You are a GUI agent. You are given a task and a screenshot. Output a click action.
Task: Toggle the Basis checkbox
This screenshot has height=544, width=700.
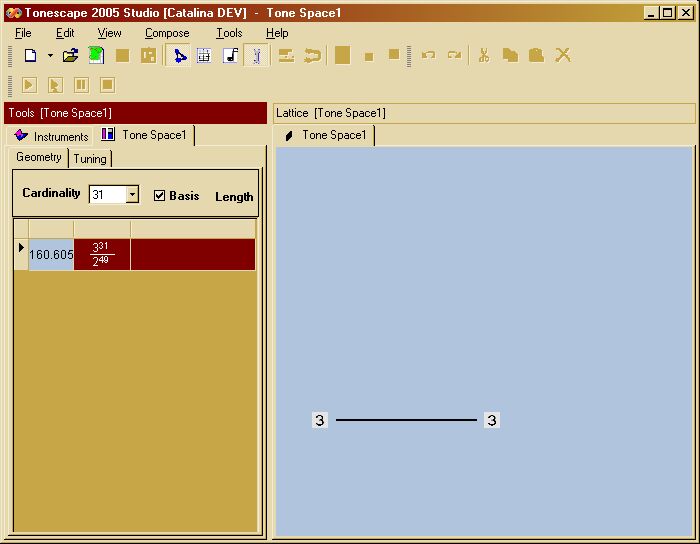159,195
